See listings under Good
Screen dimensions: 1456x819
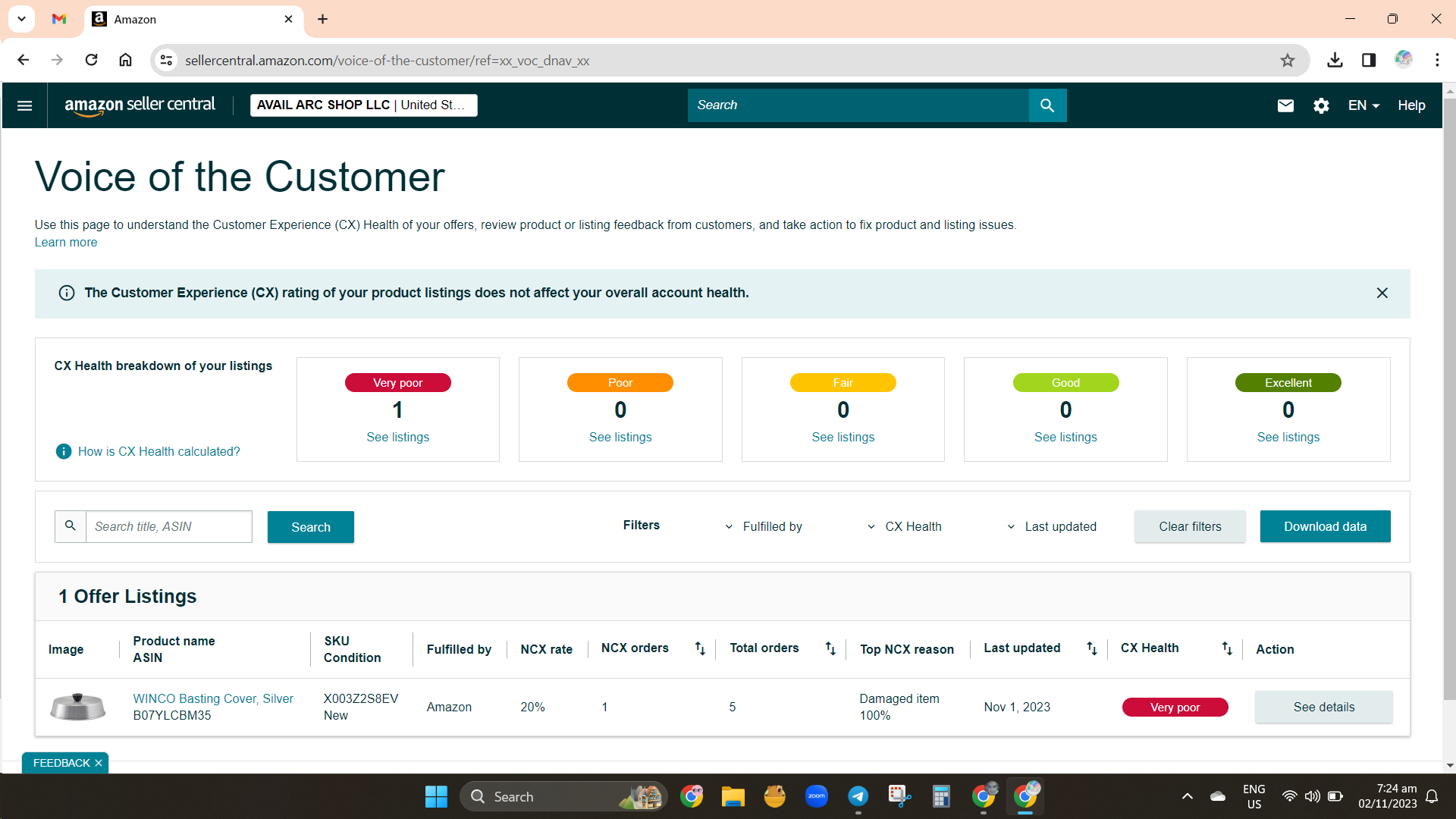click(x=1065, y=437)
